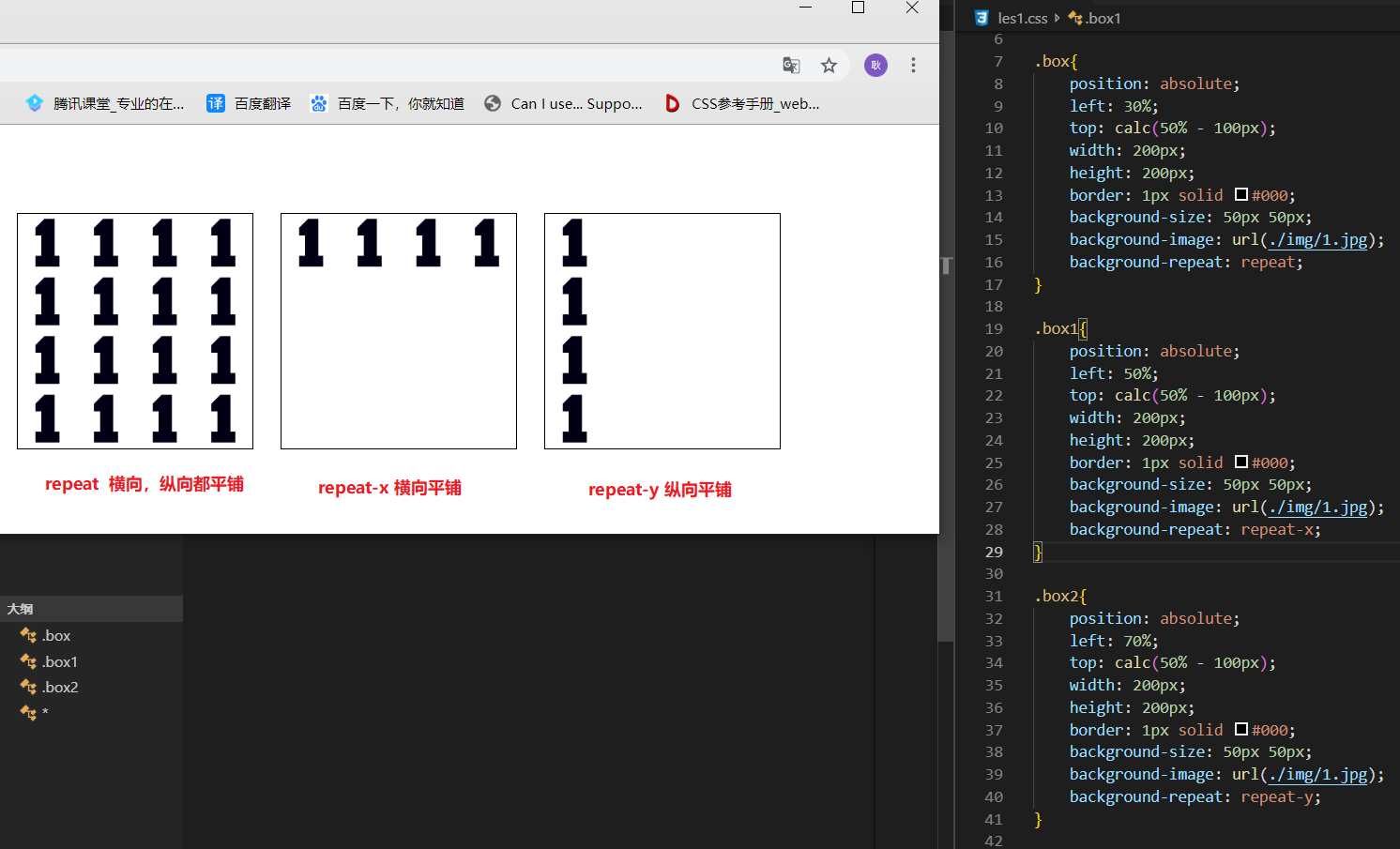Bookmark this page with the star icon
This screenshot has width=1400, height=849.
[829, 65]
